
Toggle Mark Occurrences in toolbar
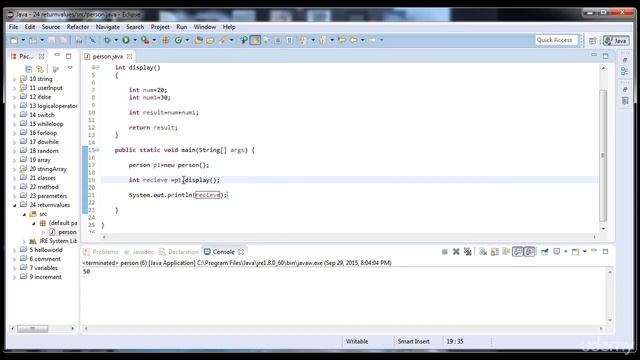256,40
